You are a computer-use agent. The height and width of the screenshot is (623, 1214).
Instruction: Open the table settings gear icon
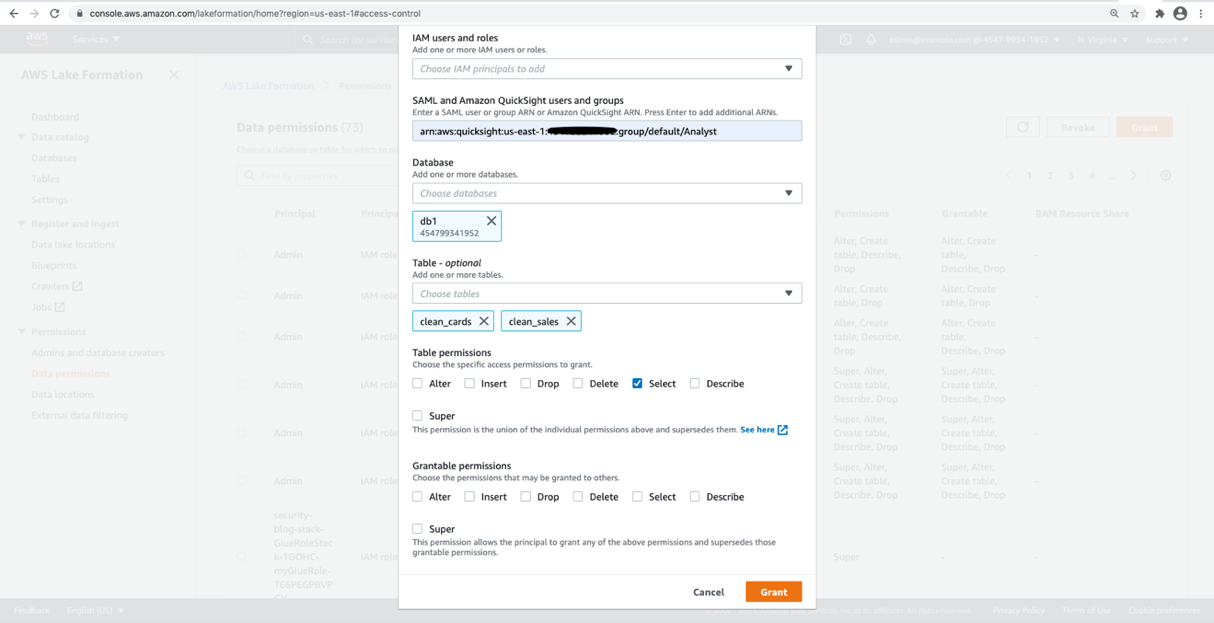coord(1166,176)
